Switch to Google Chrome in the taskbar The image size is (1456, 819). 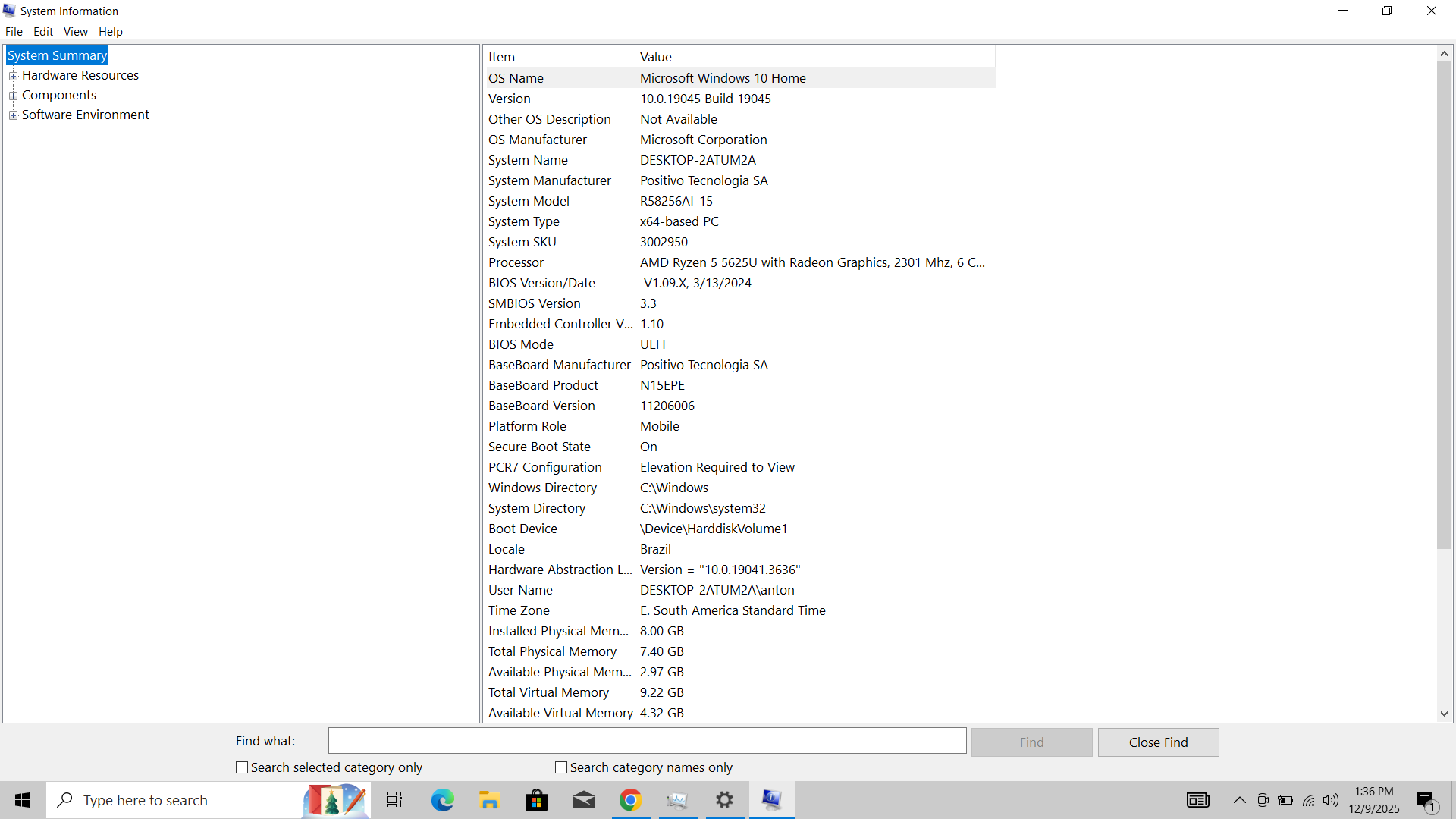point(630,800)
